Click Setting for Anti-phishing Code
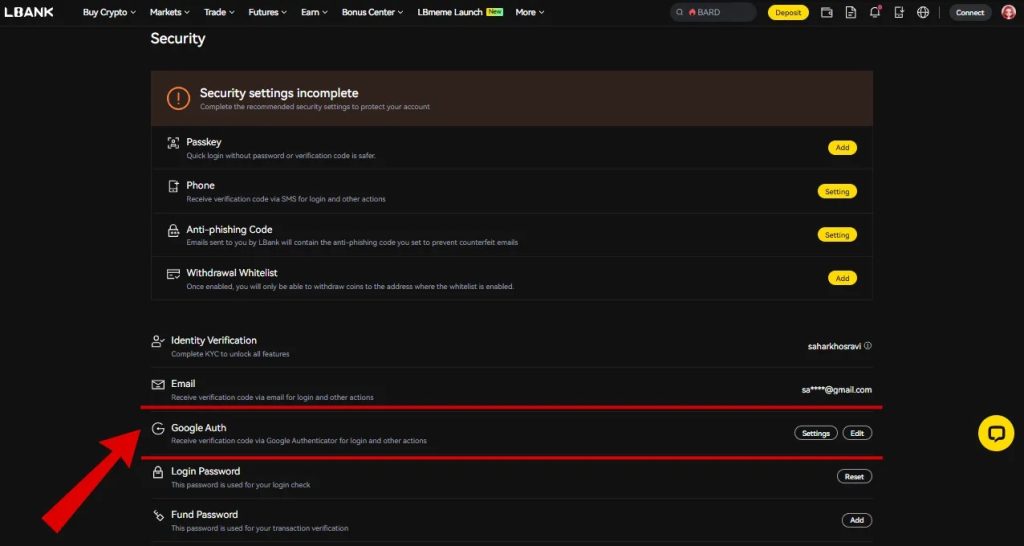The image size is (1024, 546). [837, 234]
